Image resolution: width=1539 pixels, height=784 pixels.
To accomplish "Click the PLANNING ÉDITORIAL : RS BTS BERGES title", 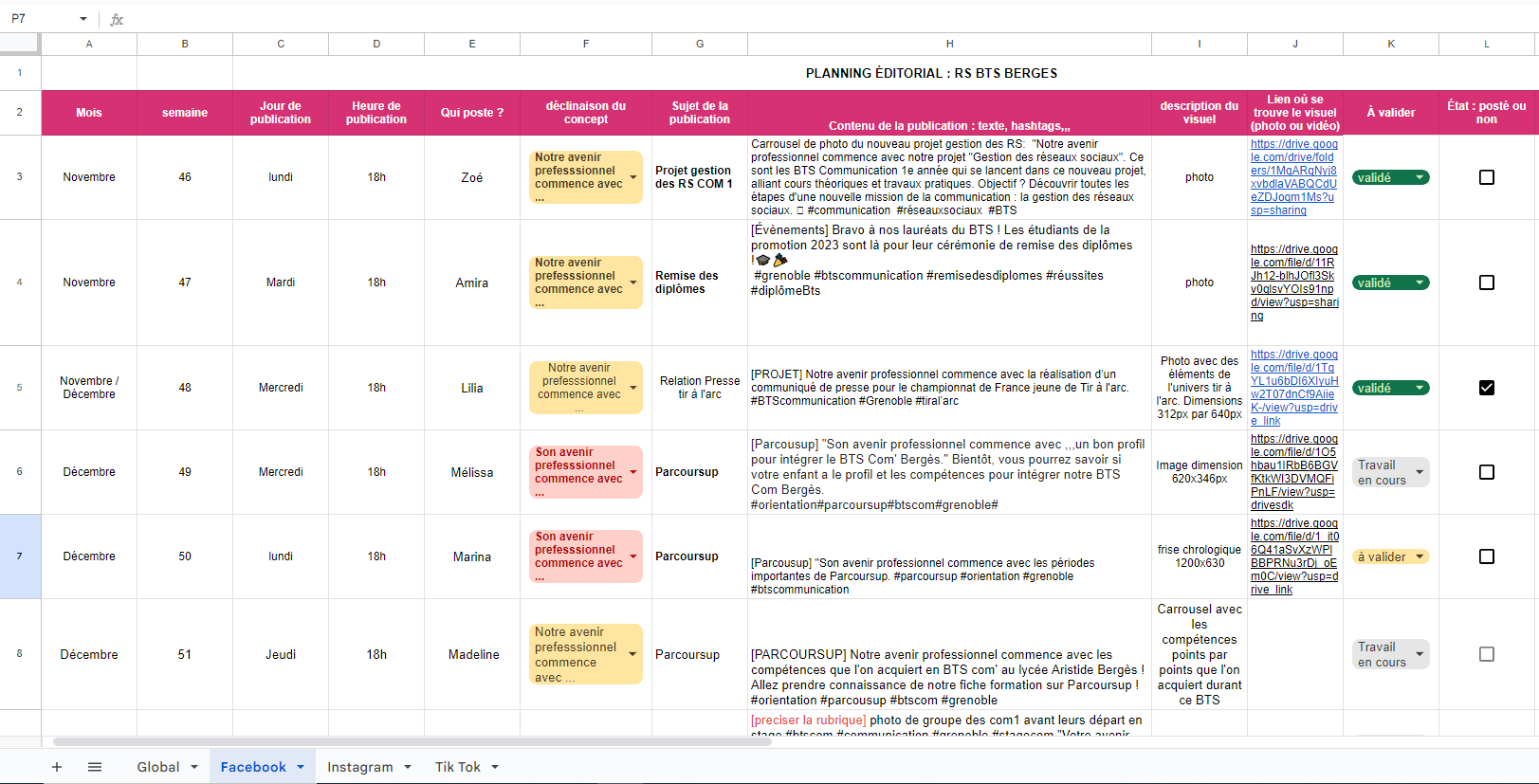I will (931, 73).
